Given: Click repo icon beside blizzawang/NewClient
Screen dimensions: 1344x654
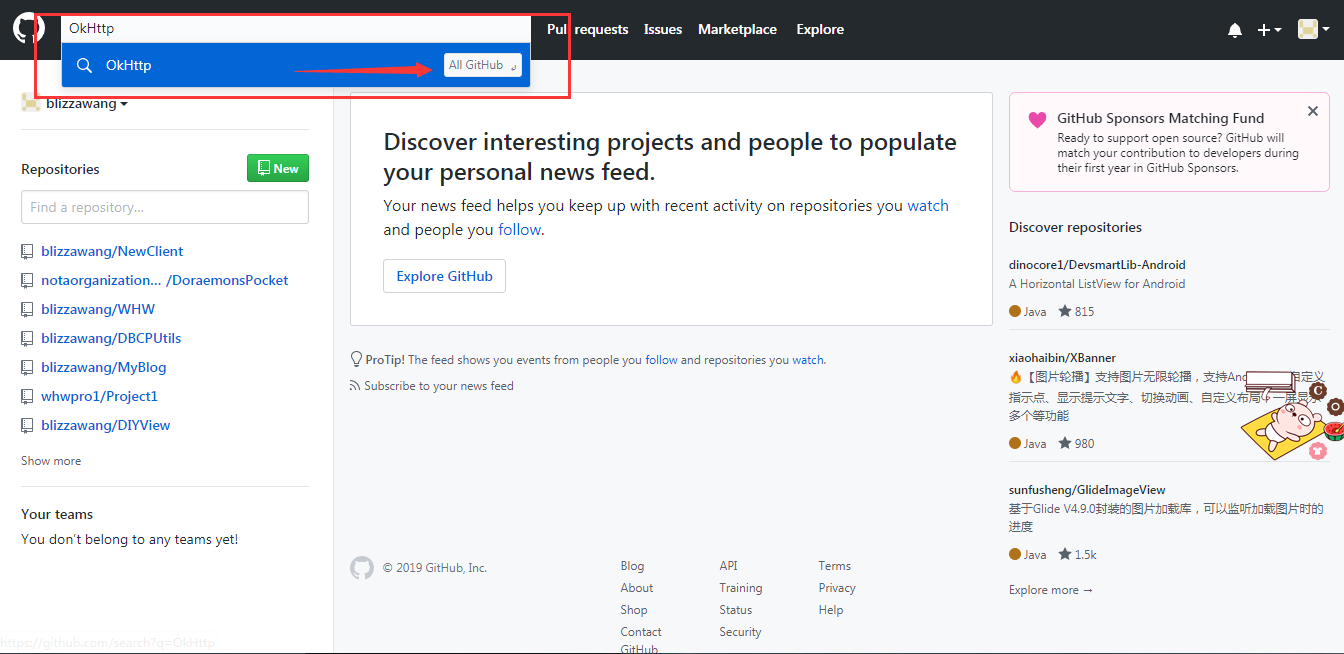Looking at the screenshot, I should (x=28, y=251).
